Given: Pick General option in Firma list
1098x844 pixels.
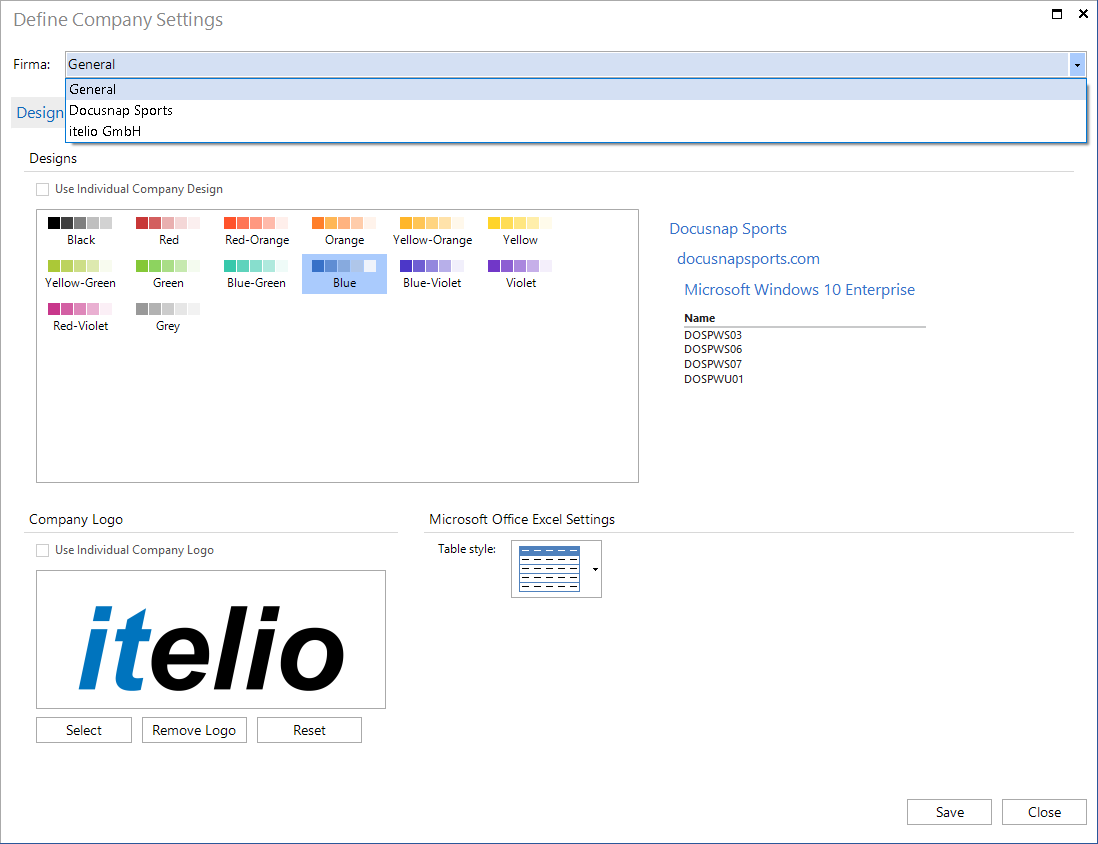Looking at the screenshot, I should [93, 89].
